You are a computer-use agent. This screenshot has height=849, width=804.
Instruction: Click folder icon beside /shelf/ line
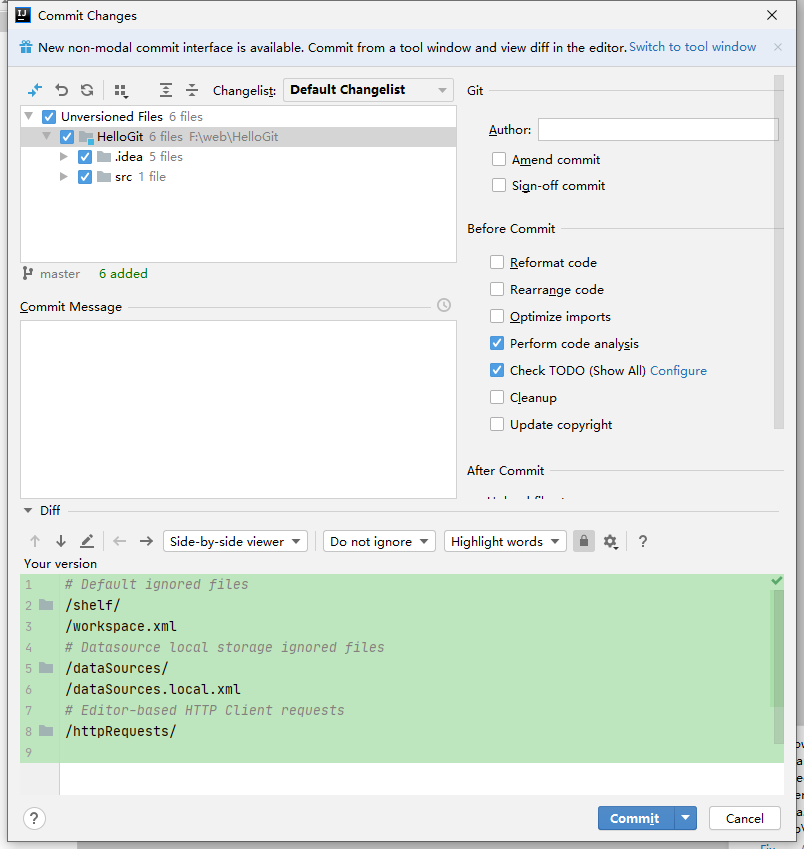pos(47,605)
